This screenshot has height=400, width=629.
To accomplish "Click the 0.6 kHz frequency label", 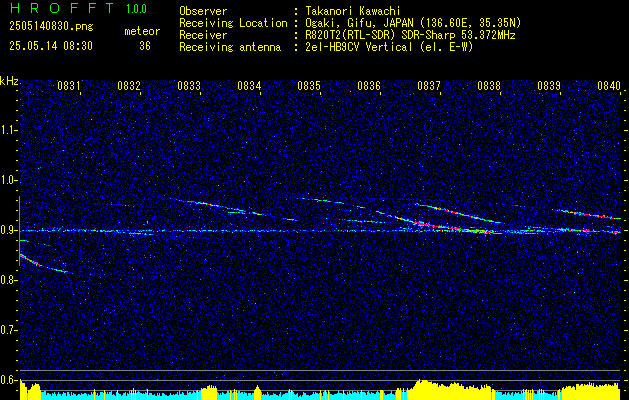I will (9, 380).
